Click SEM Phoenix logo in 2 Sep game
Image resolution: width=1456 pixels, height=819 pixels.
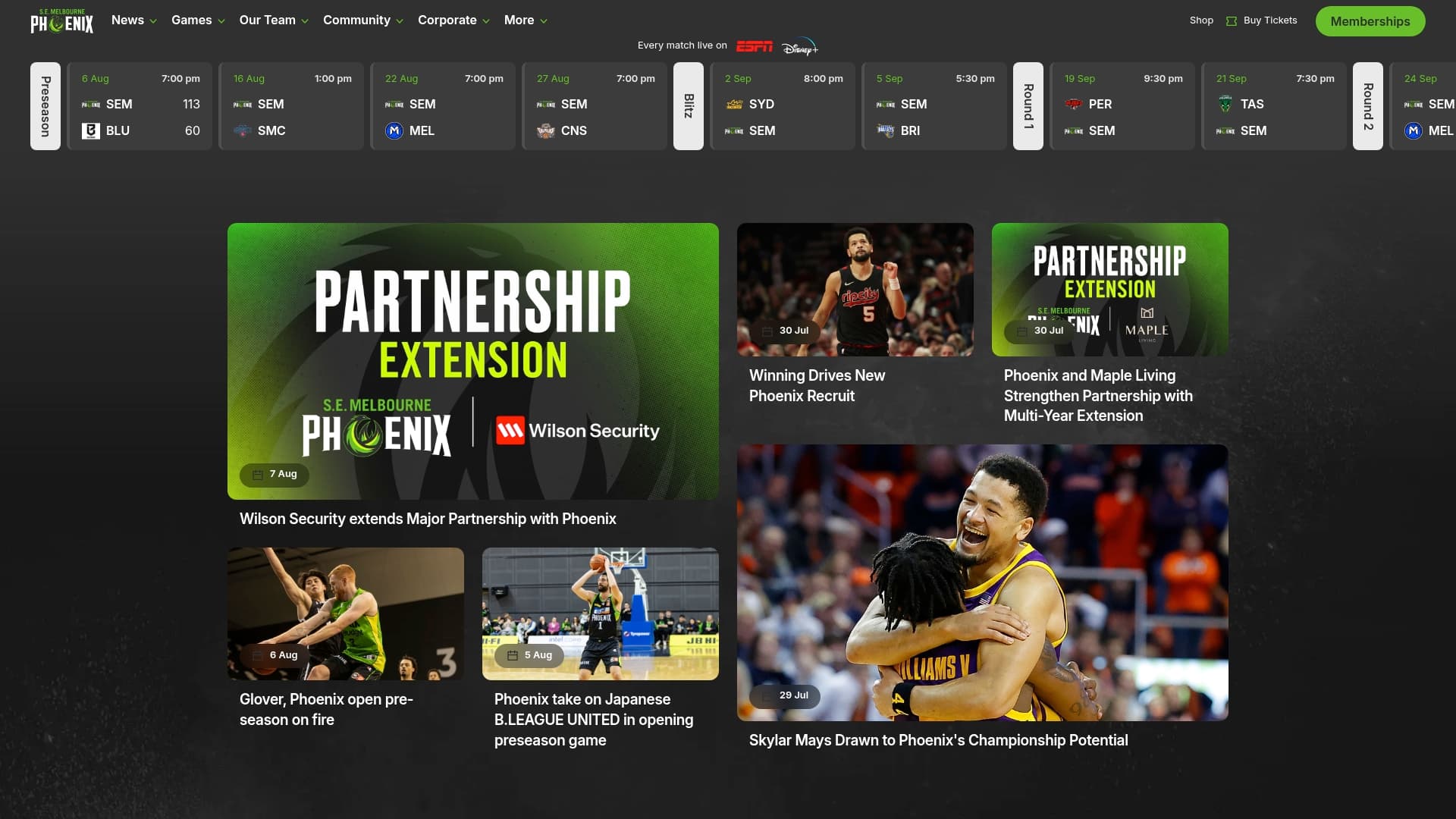coord(734,131)
